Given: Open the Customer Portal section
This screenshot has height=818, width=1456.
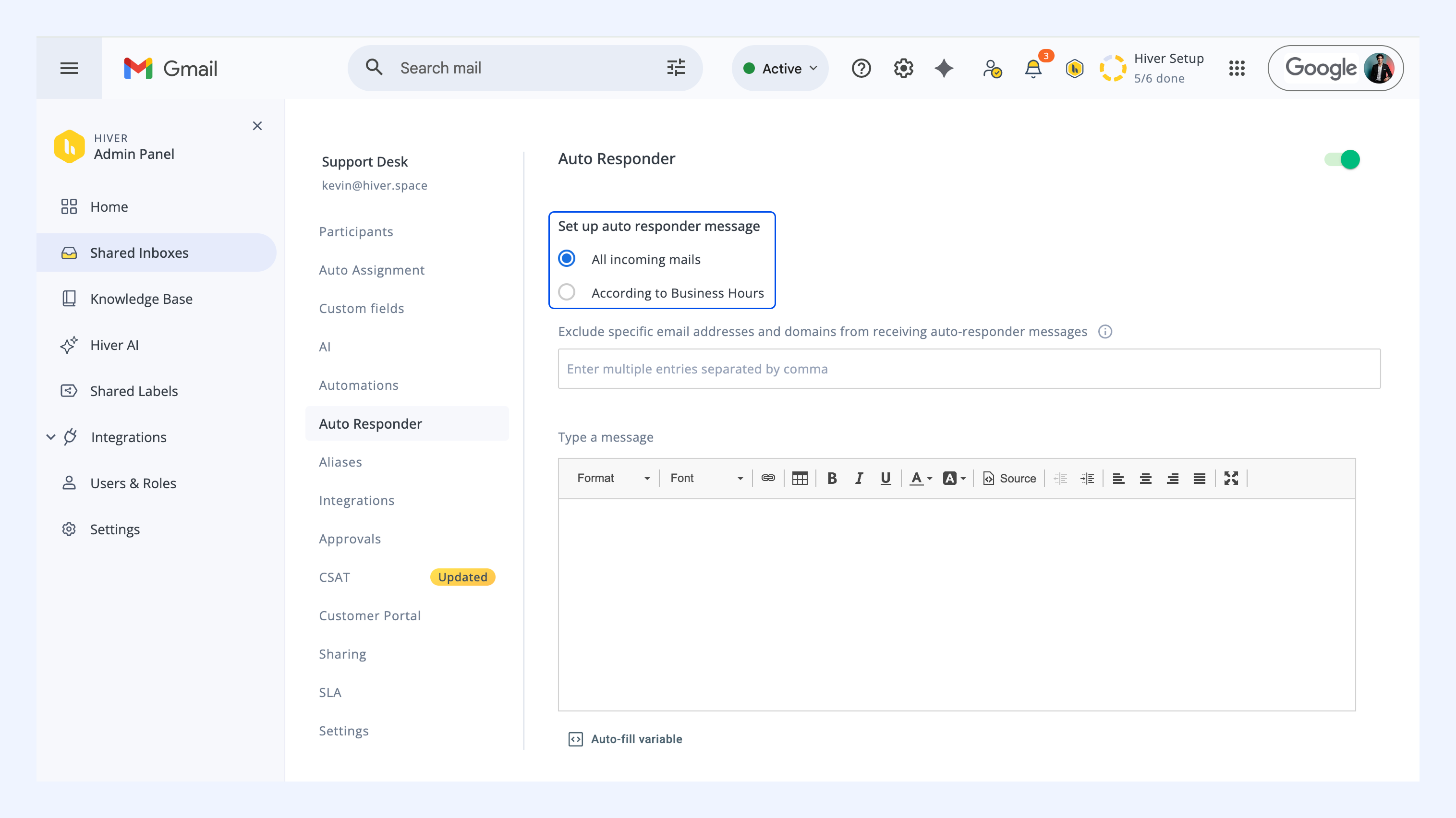Looking at the screenshot, I should coord(370,616).
